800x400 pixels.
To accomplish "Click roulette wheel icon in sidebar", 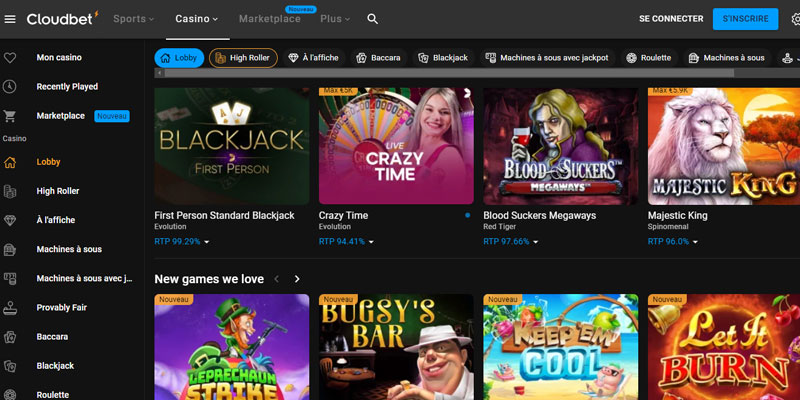I will click(x=10, y=395).
